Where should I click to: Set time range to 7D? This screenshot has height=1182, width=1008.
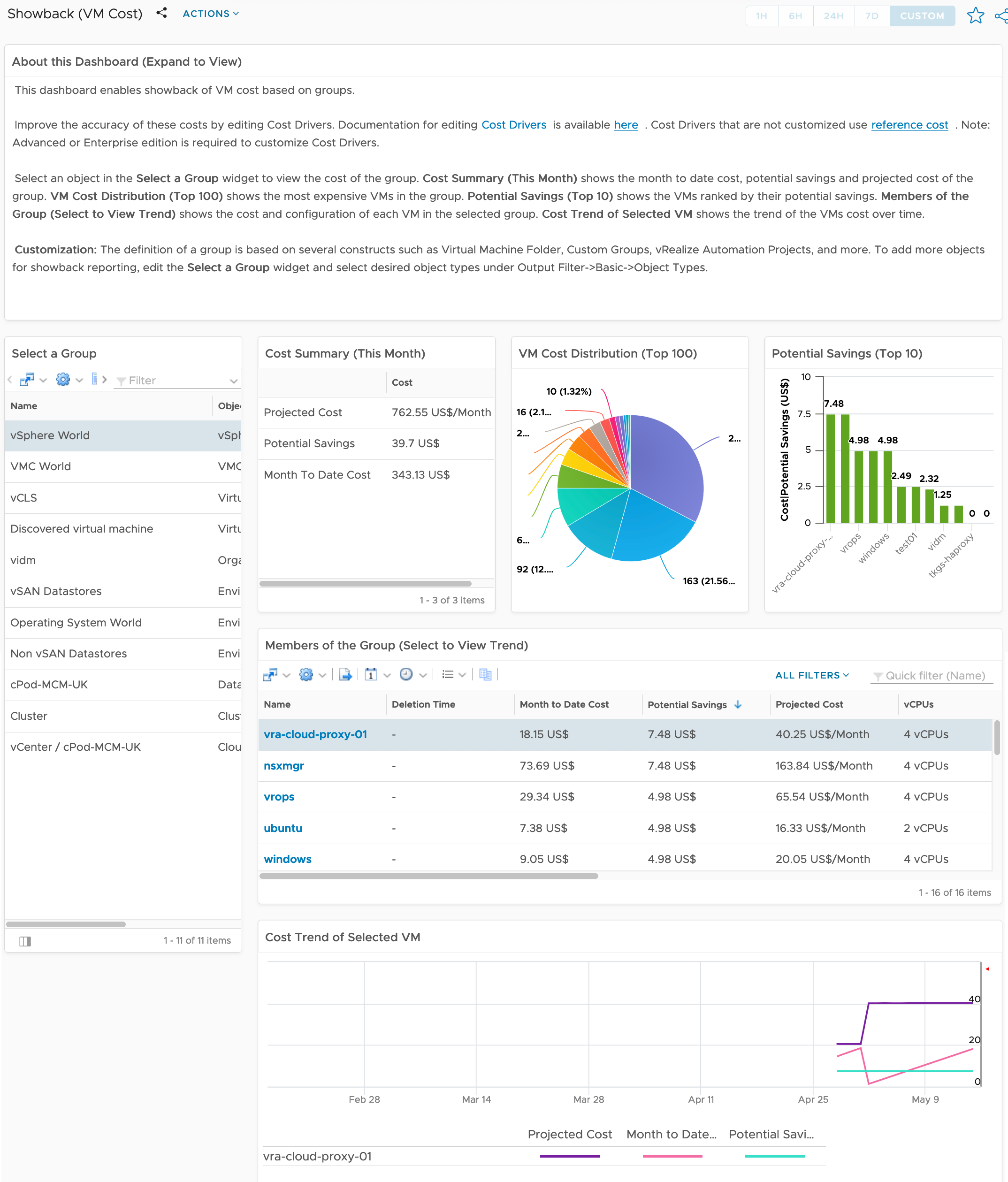point(871,16)
